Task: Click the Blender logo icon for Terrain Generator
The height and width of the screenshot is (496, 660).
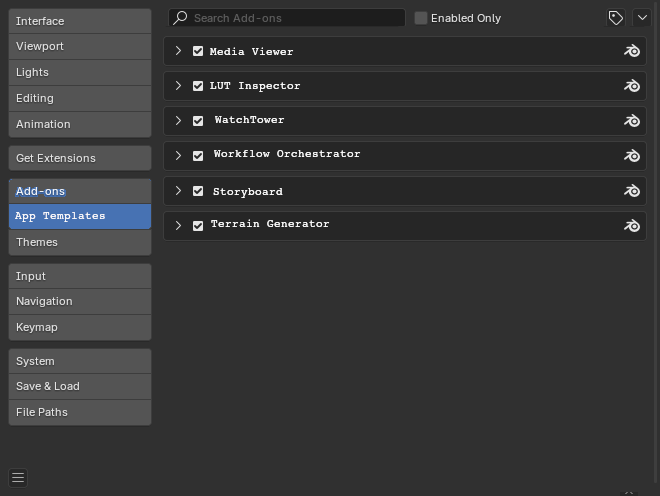Action: click(632, 226)
